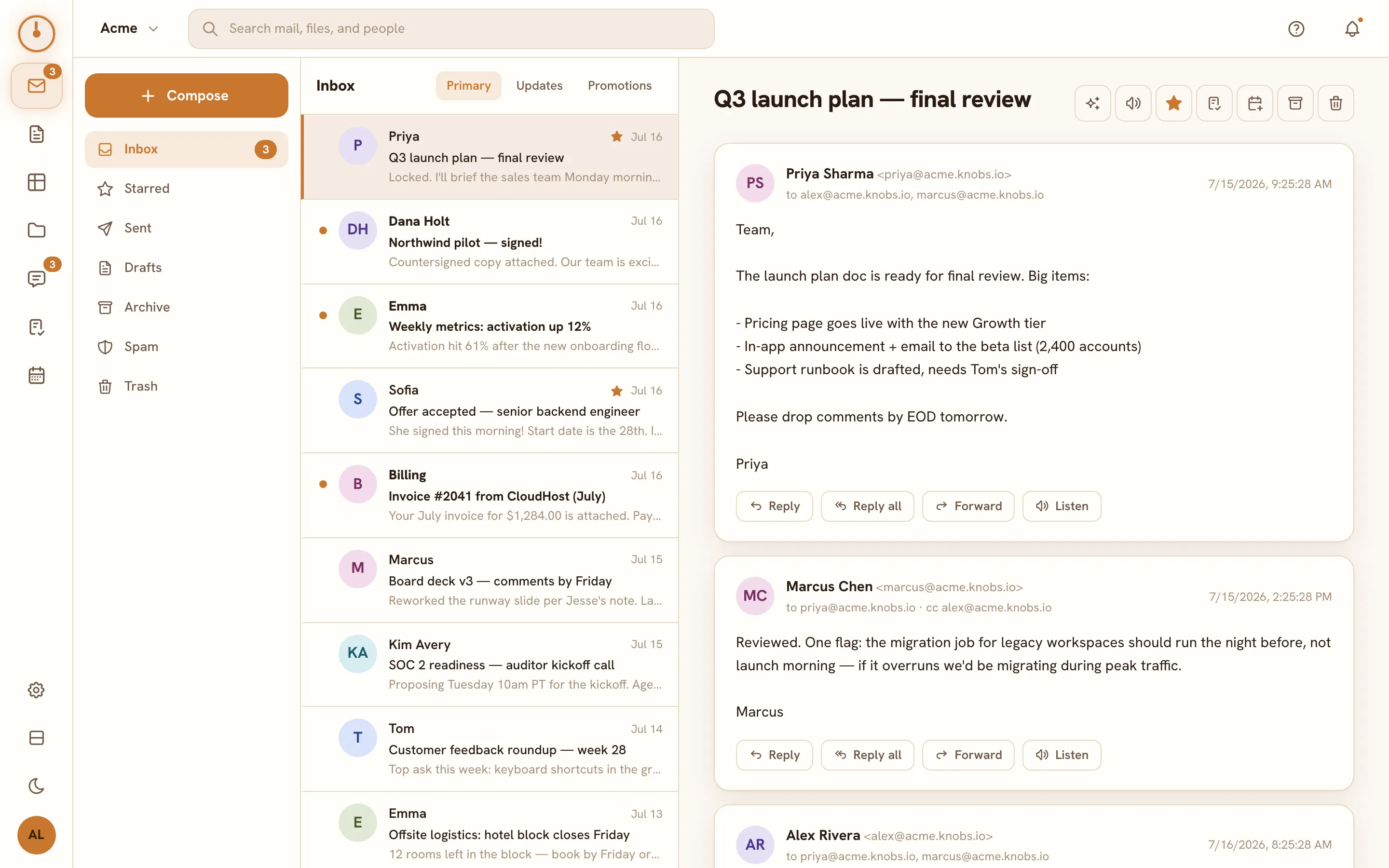Screen dimensions: 1389x868
Task: Open the Acme workspace dropdown
Action: tap(129, 29)
